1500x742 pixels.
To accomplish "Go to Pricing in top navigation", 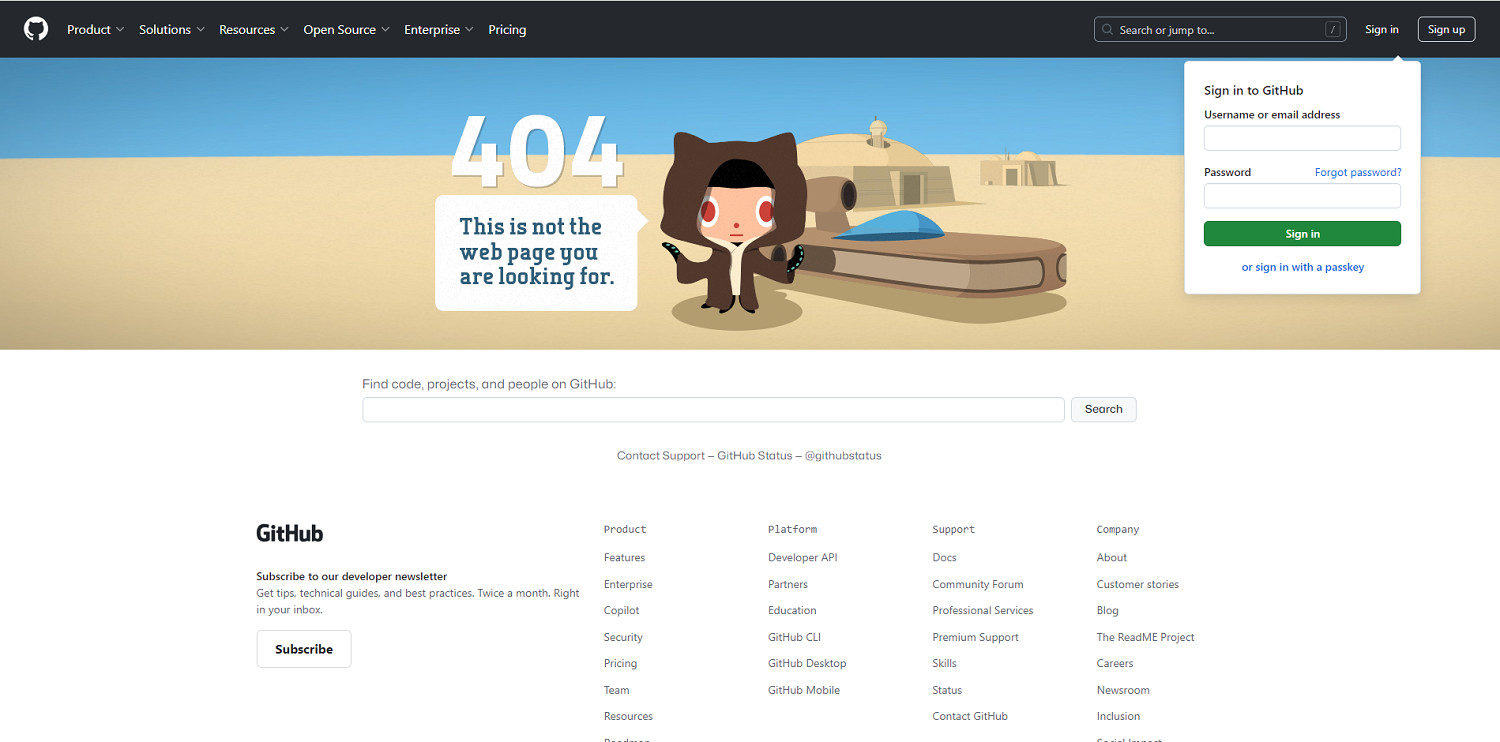I will [507, 30].
